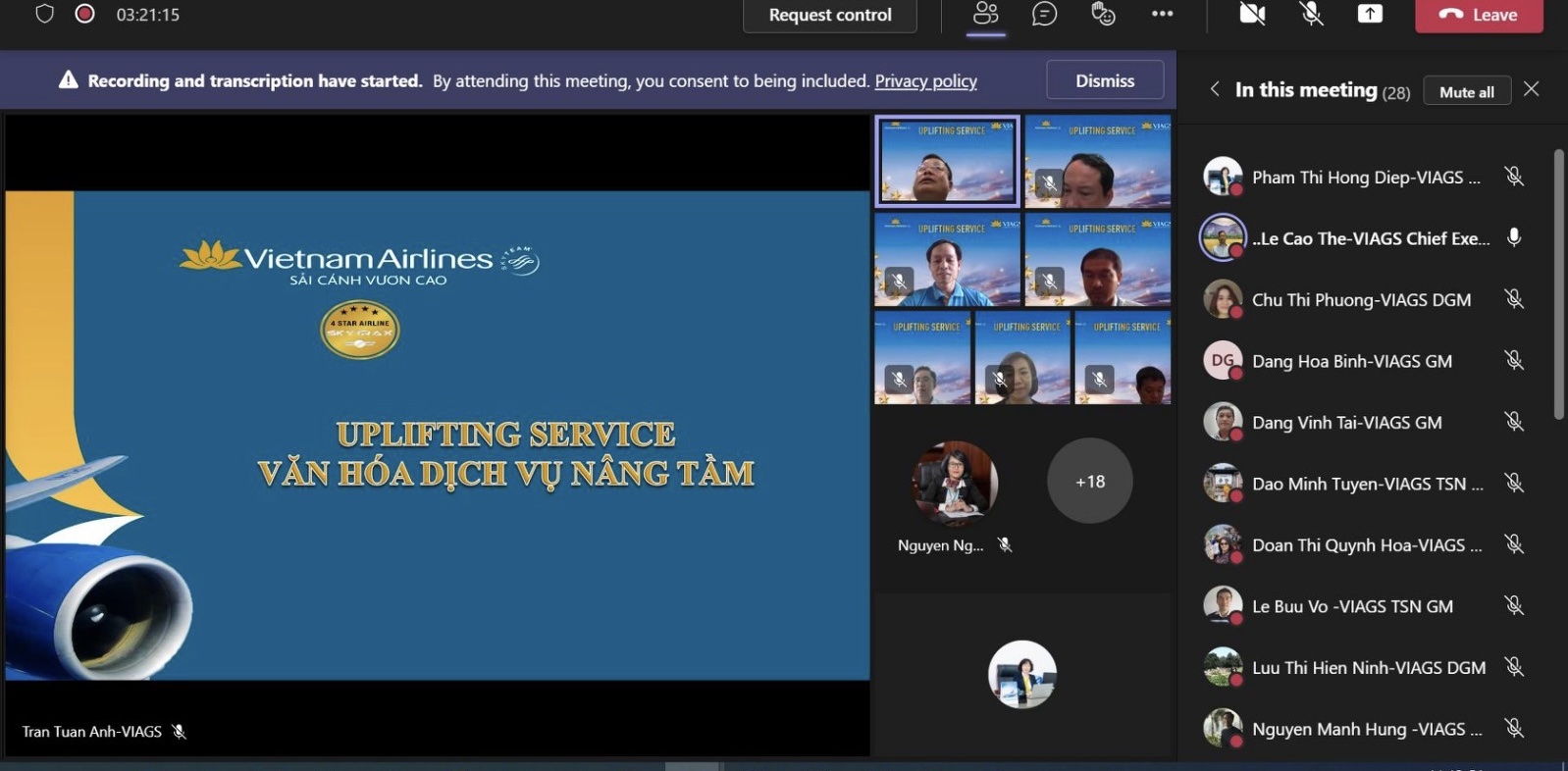The width and height of the screenshot is (1568, 771).
Task: Select Le Cao The avatar
Action: point(1223,237)
